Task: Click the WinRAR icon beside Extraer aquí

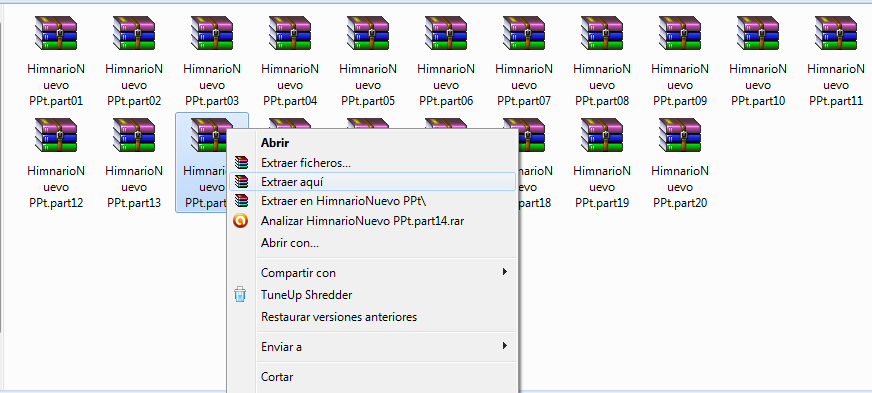Action: click(x=241, y=182)
